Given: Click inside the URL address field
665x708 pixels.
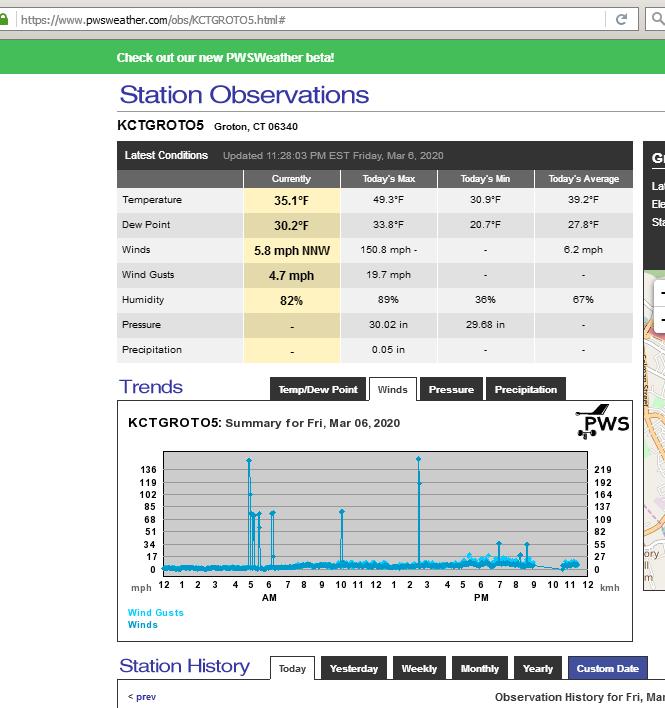Looking at the screenshot, I should pos(300,19).
